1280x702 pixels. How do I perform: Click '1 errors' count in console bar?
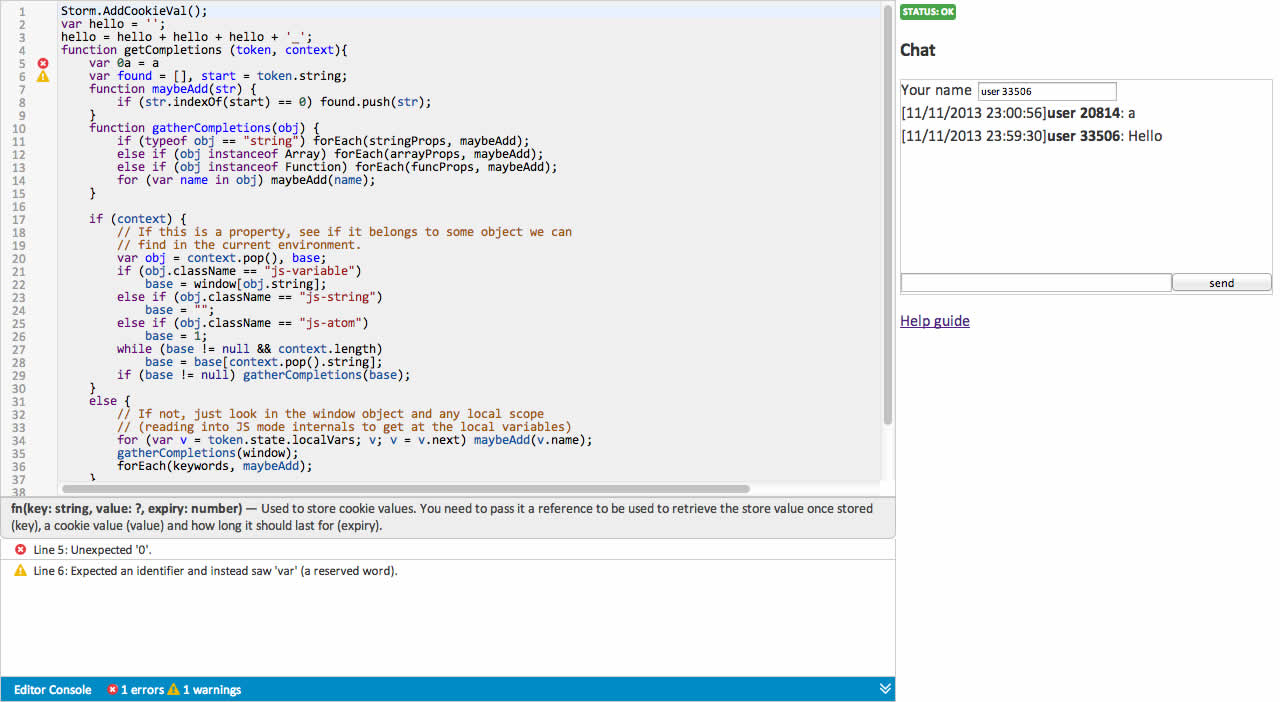pyautogui.click(x=143, y=690)
